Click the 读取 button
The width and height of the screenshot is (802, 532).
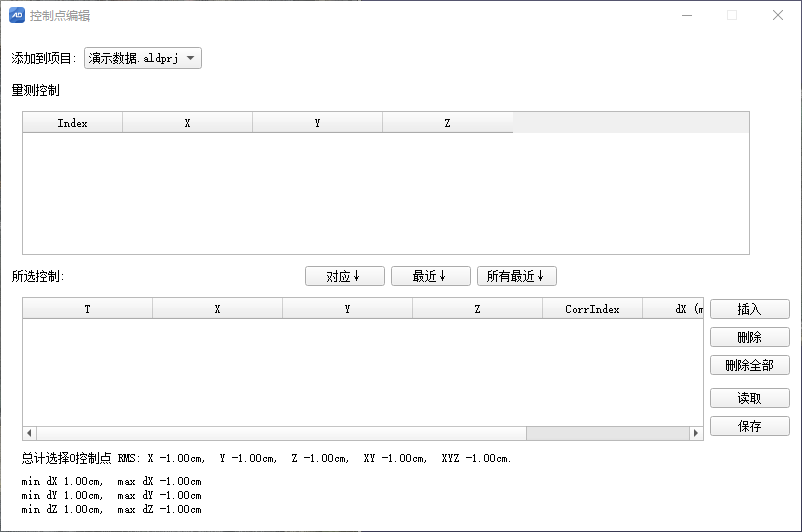[750, 398]
